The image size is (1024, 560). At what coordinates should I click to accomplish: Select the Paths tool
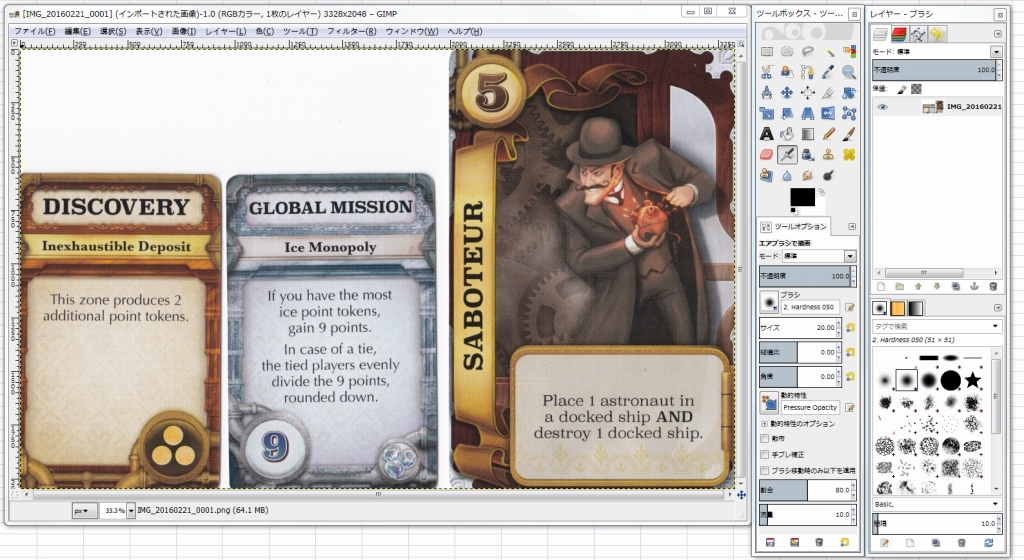click(x=808, y=72)
